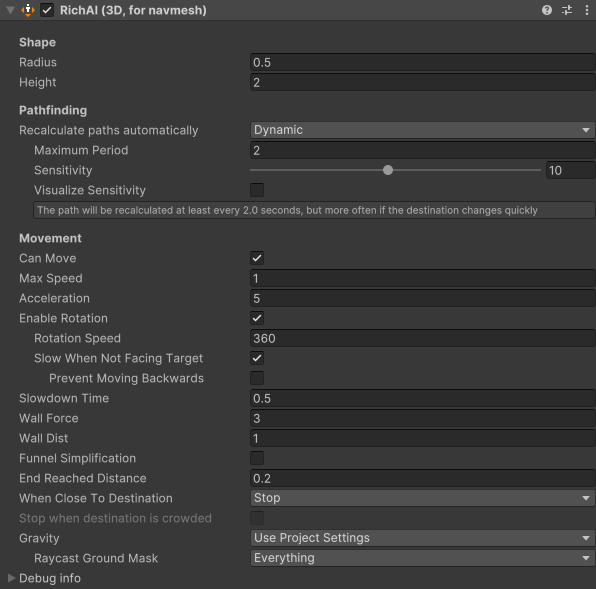This screenshot has height=589, width=596.
Task: Click the RichAI script icon in header
Action: point(28,10)
